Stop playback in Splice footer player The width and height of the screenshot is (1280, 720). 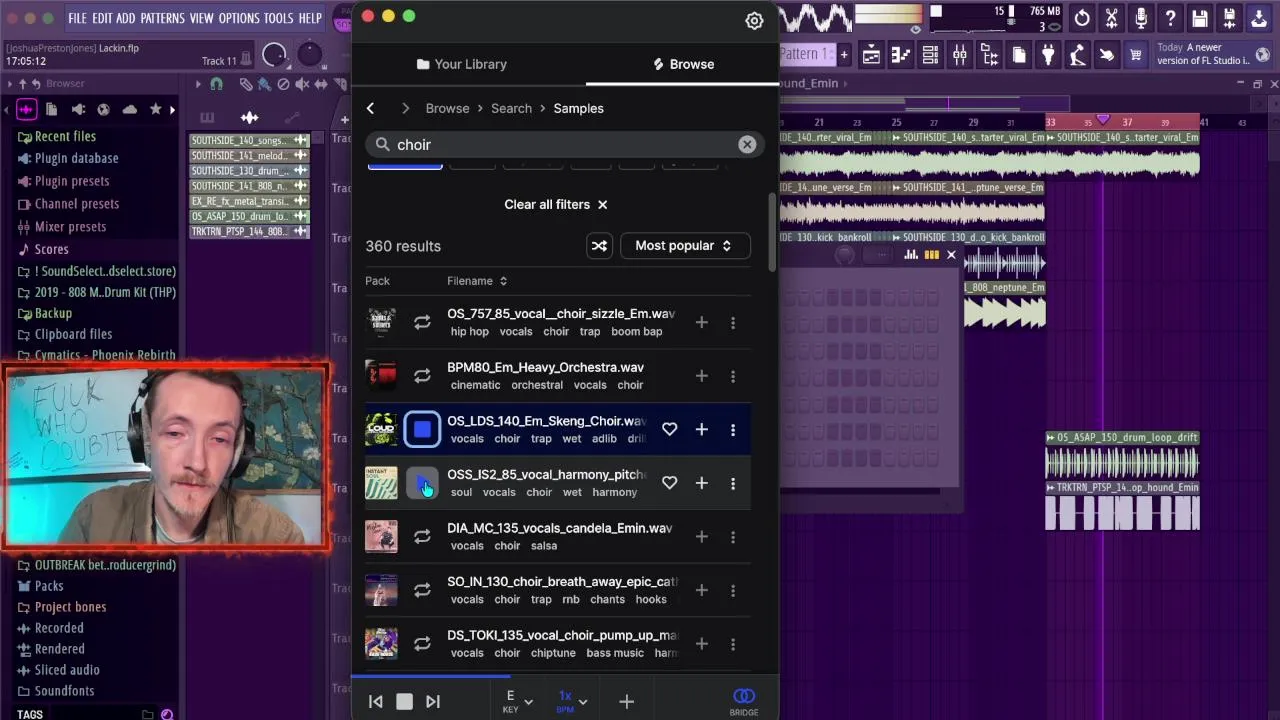404,702
